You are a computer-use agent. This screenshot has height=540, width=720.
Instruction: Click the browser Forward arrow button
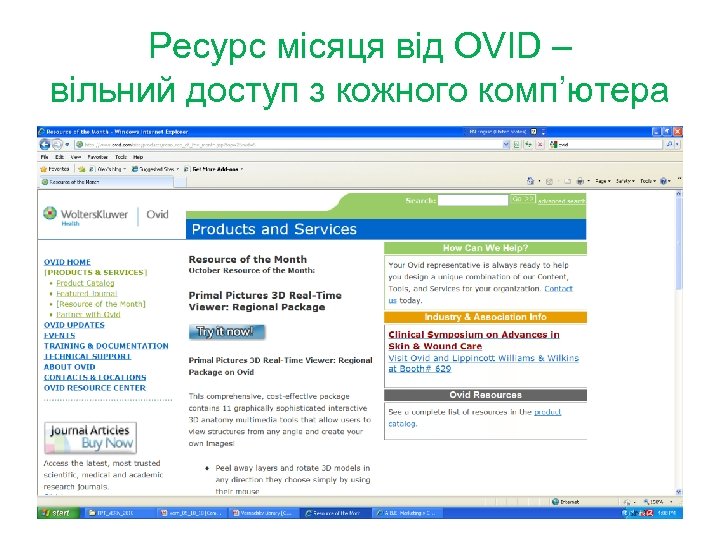pos(56,145)
